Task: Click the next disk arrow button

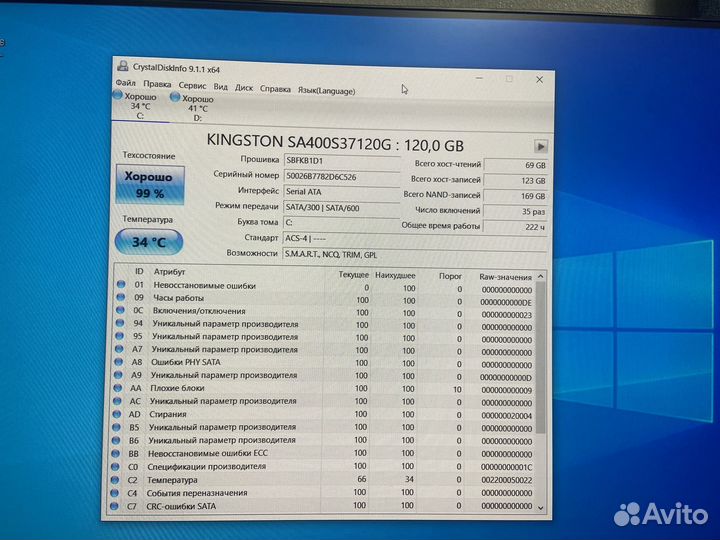Action: tap(540, 146)
